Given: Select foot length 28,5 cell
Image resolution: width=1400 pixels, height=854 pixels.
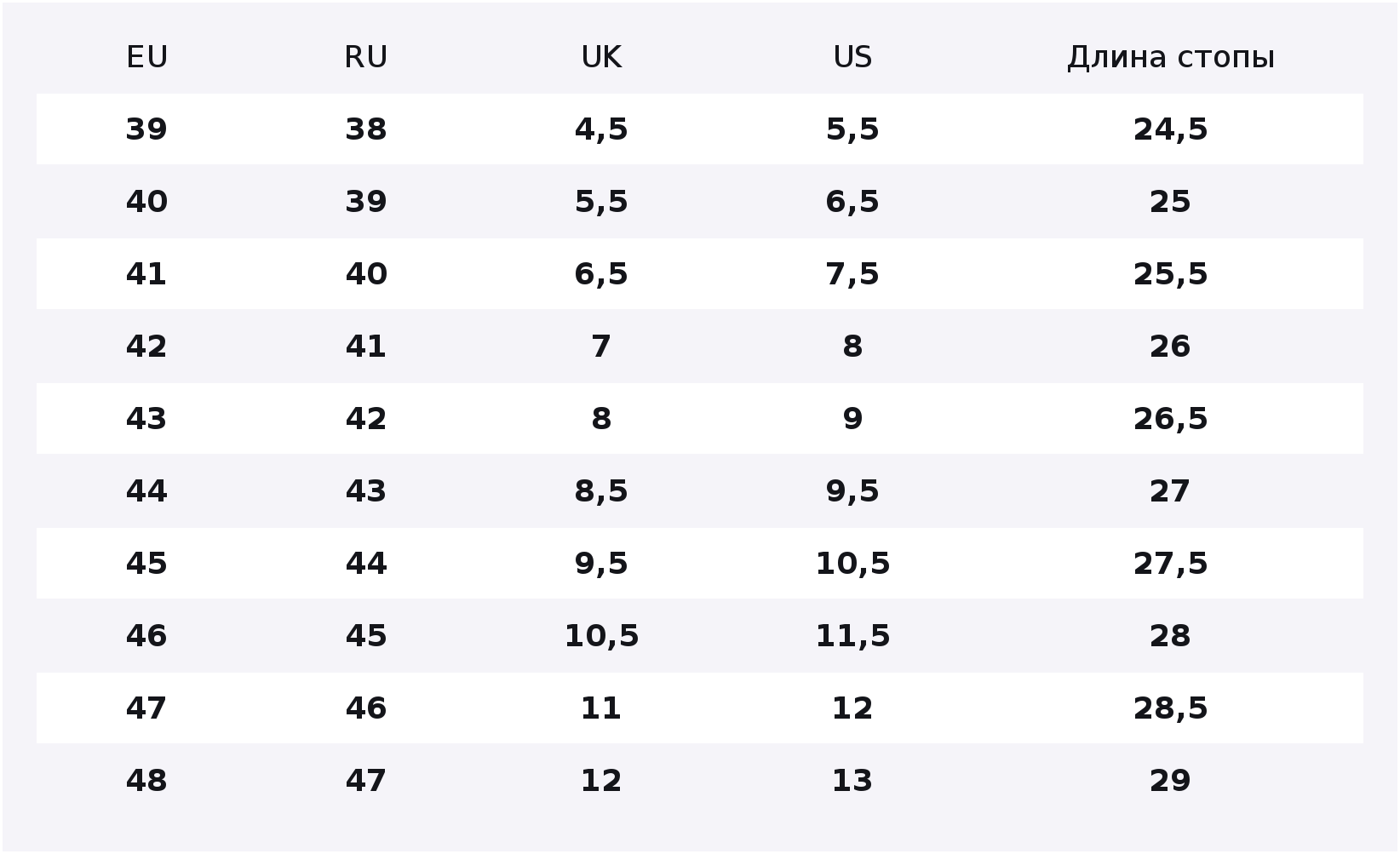Looking at the screenshot, I should (x=1171, y=708).
